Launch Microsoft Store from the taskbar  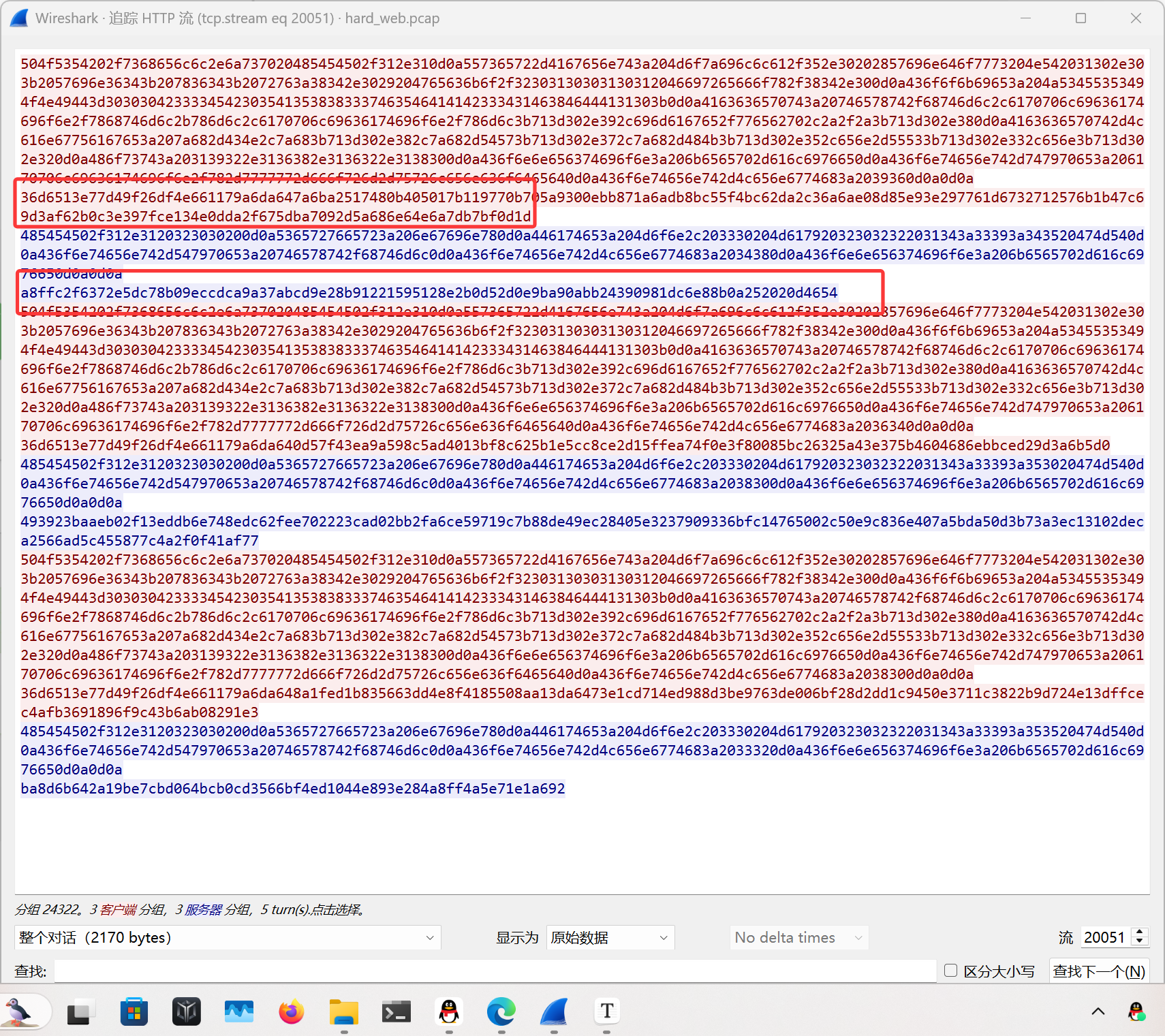(x=134, y=1012)
